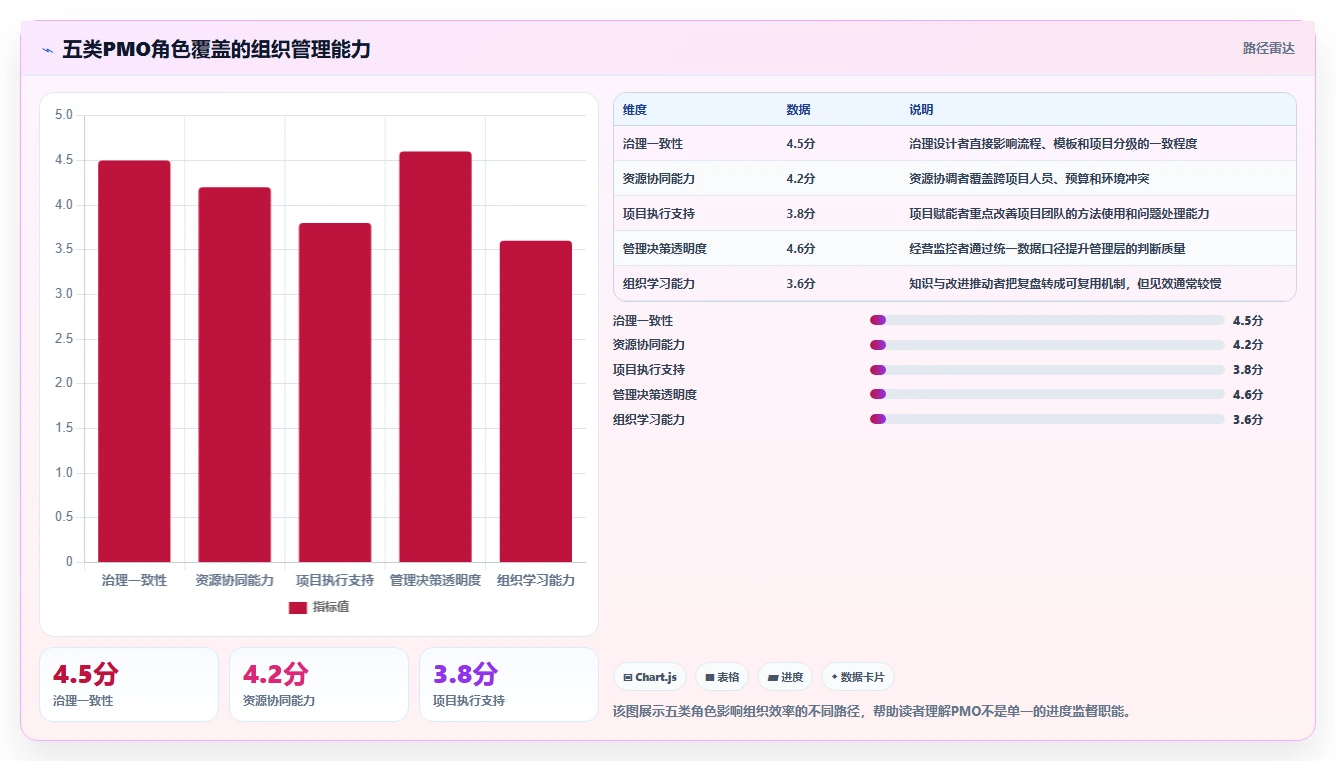The width and height of the screenshot is (1336, 761).
Task: Click the 组织学习能力 progress bar
Action: [1047, 419]
